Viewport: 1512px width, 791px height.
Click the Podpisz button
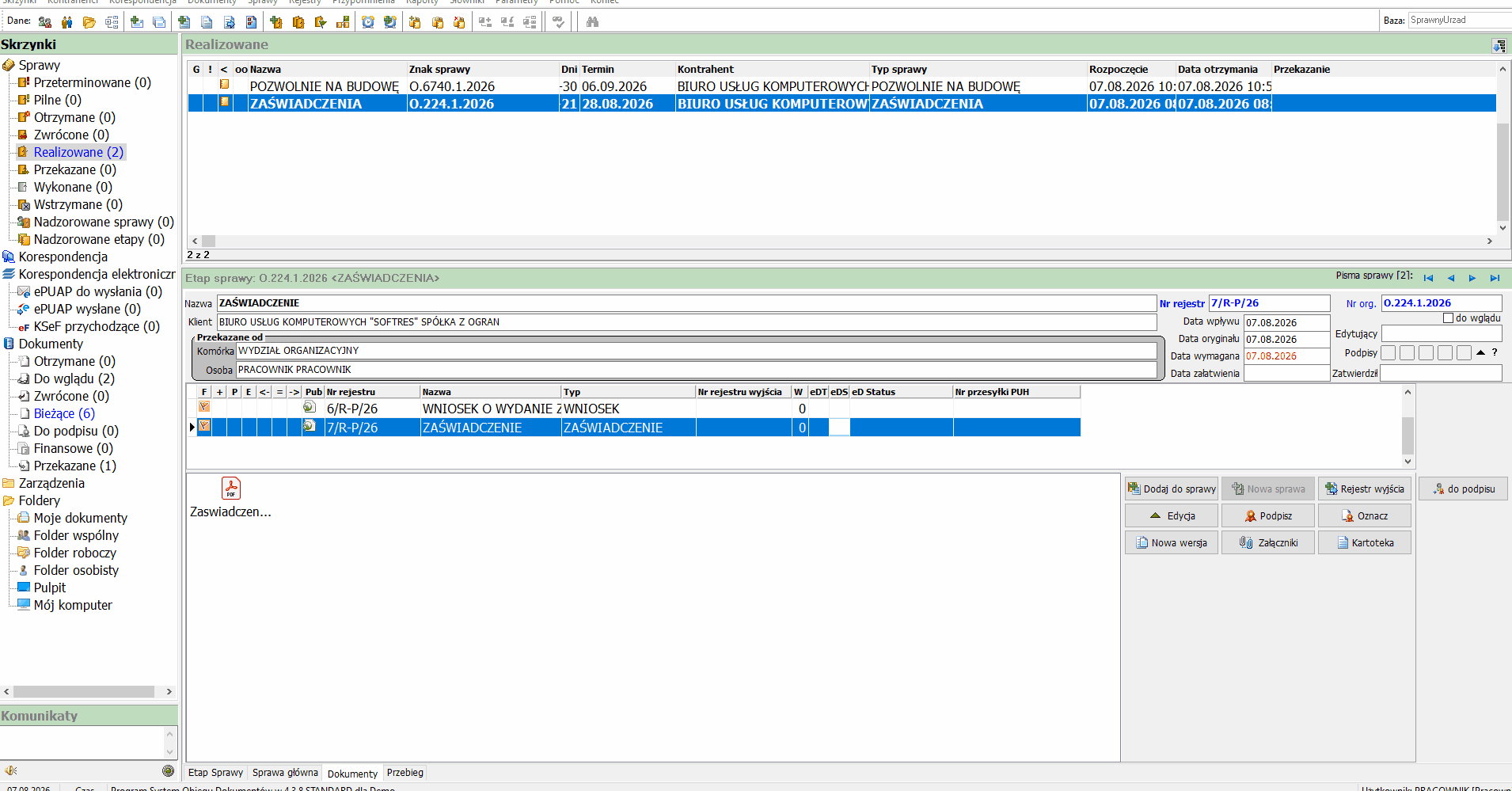[1268, 515]
